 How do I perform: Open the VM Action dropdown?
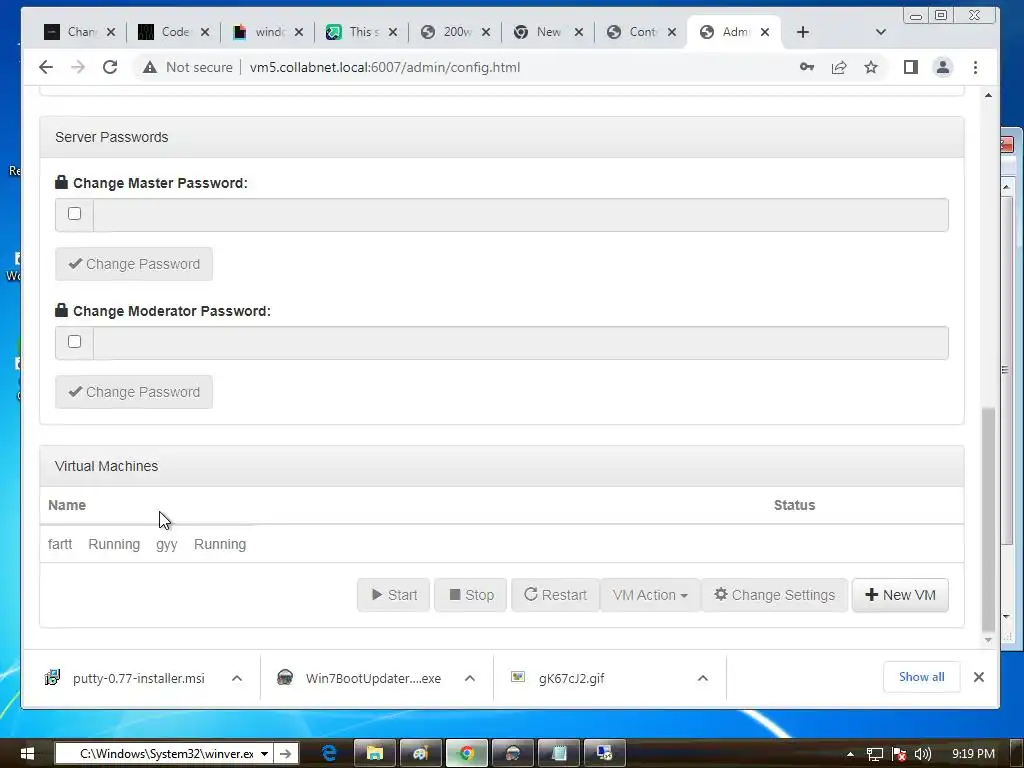point(650,595)
